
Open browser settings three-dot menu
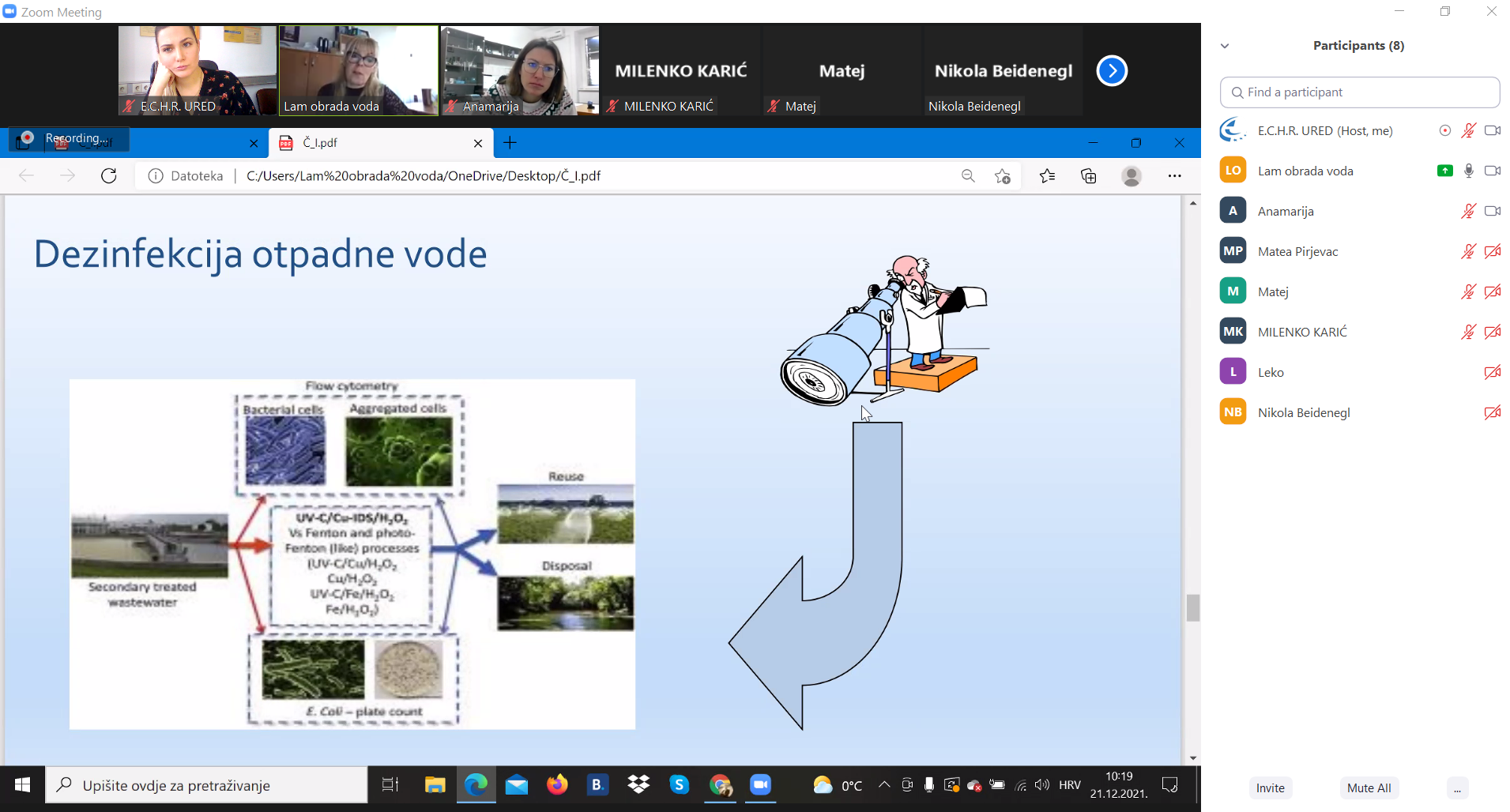(x=1174, y=175)
